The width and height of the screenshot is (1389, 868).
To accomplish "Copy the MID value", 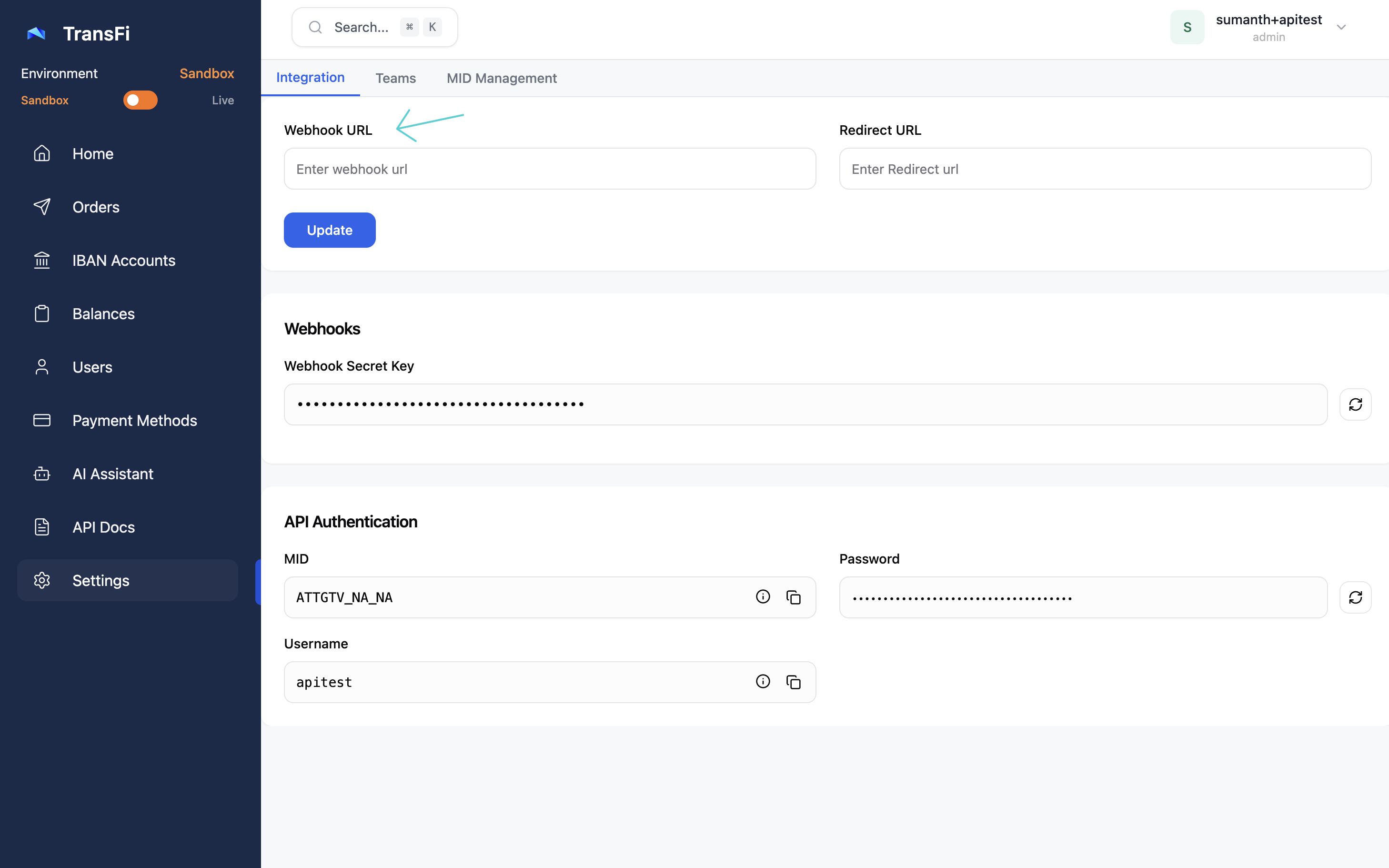I will coord(793,597).
